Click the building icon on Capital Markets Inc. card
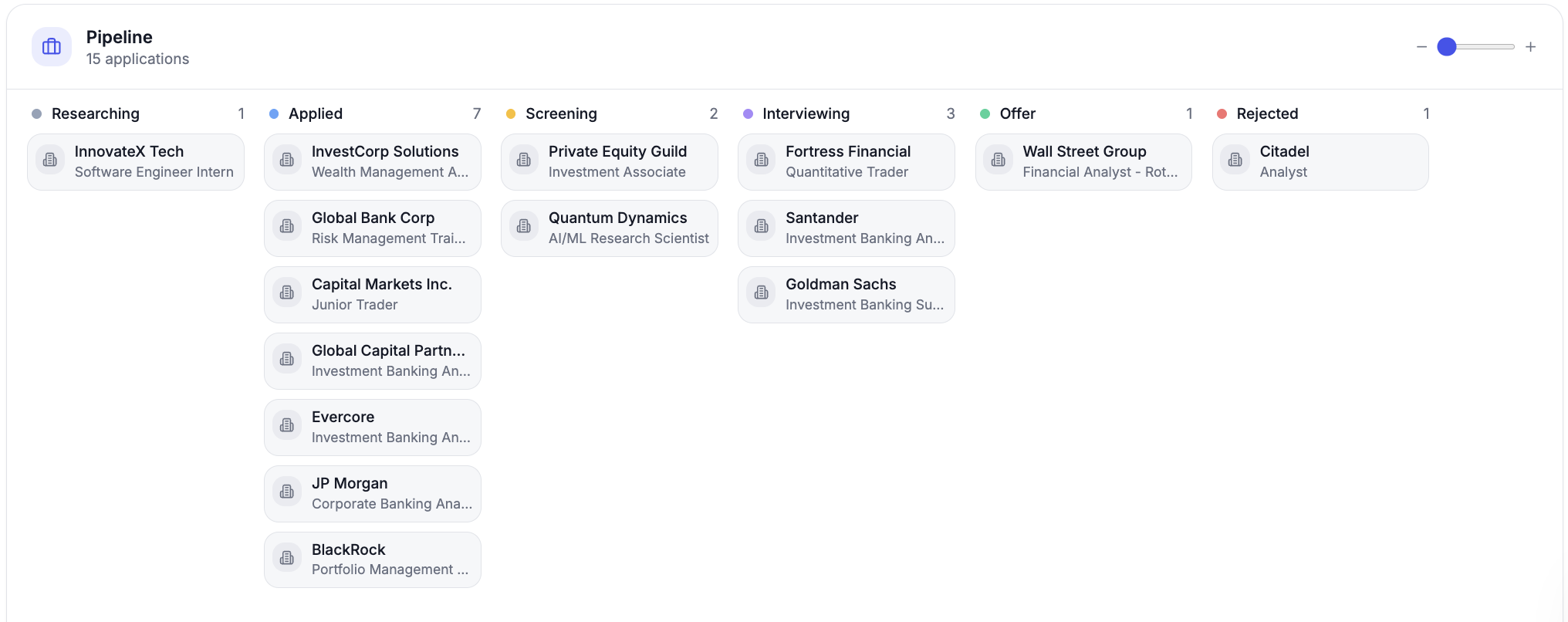This screenshot has width=1568, height=622. click(287, 293)
